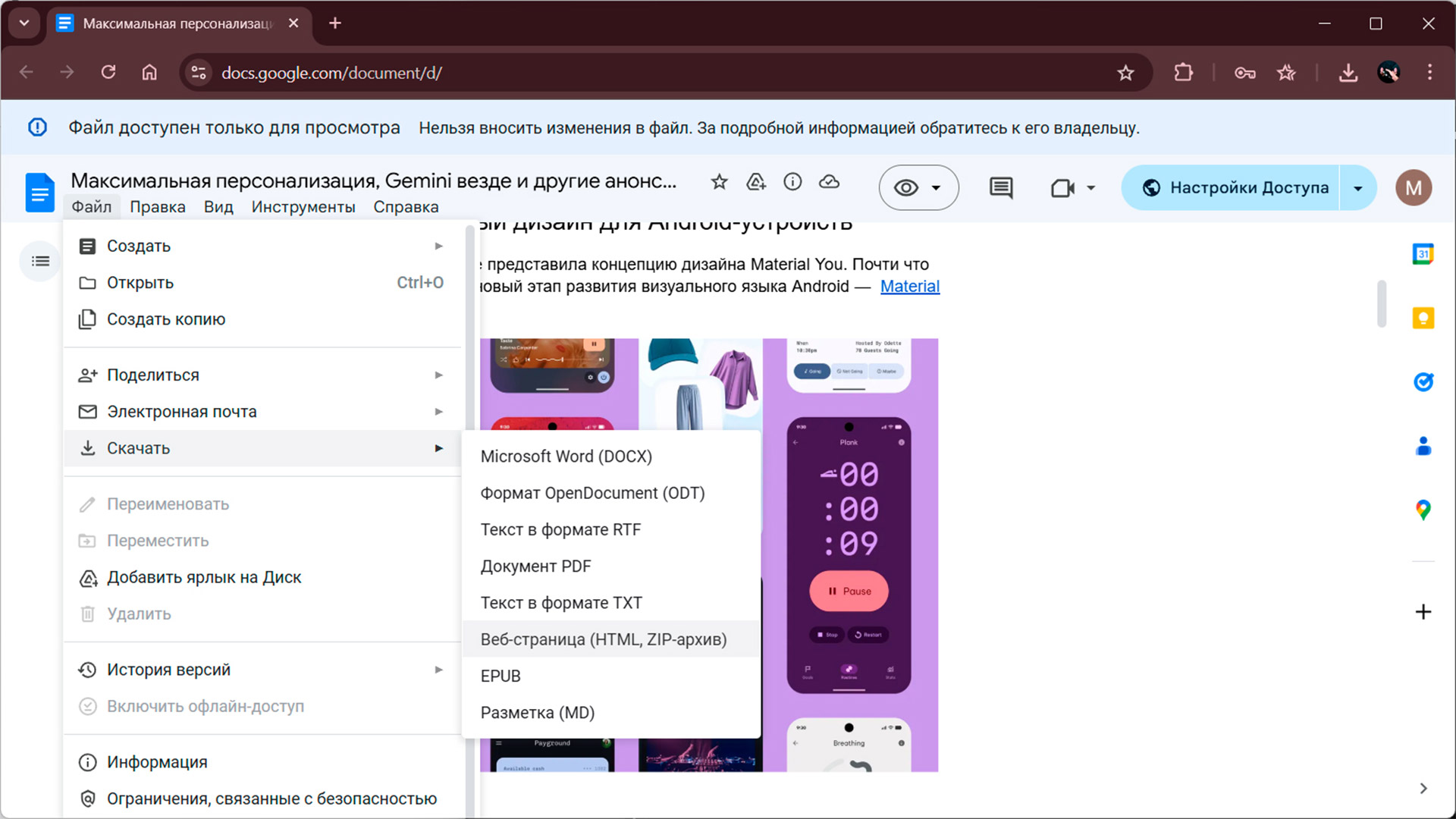Expand the Meet camera dropdown arrow
Image resolution: width=1456 pixels, height=819 pixels.
coord(1091,187)
